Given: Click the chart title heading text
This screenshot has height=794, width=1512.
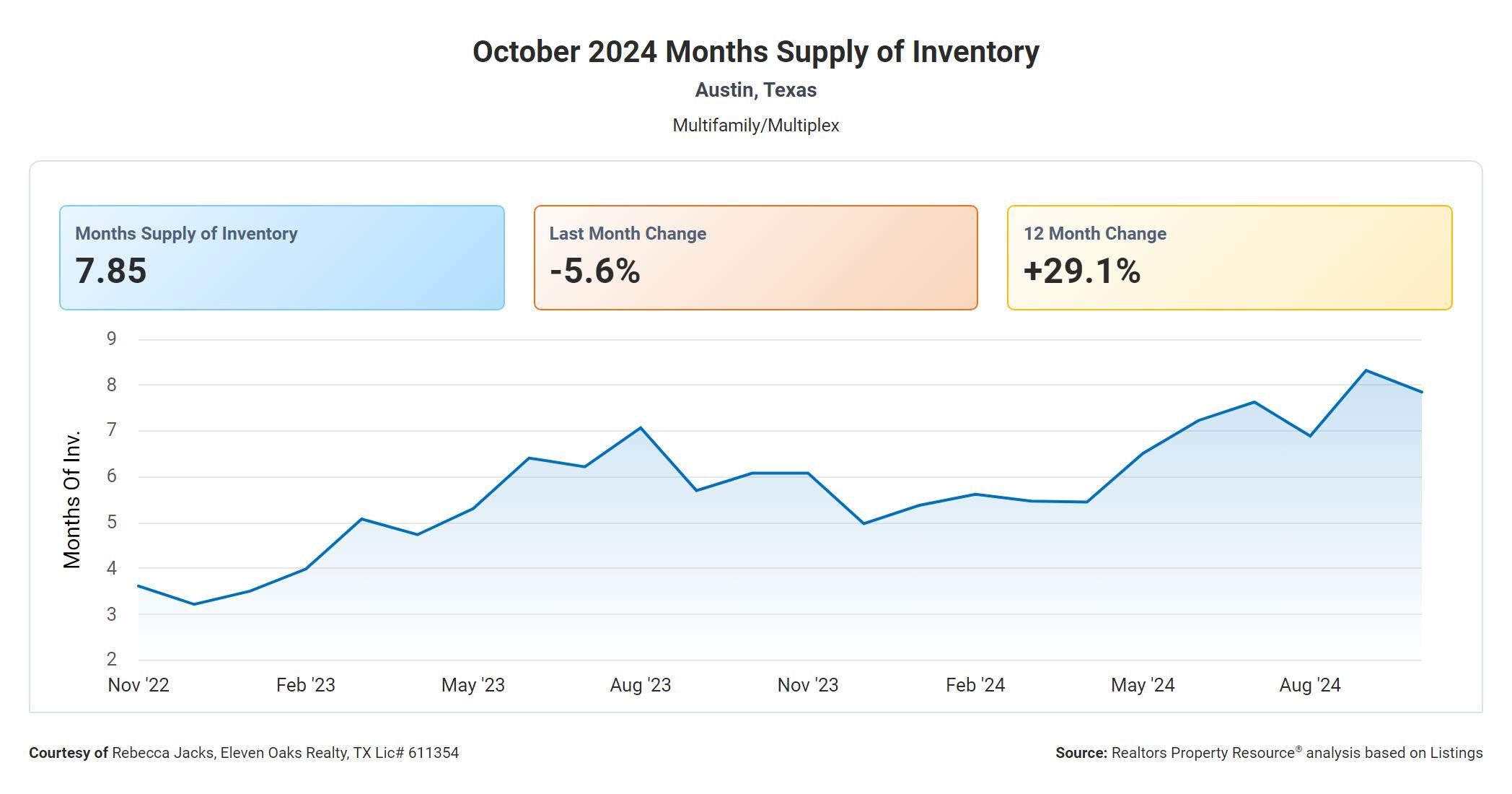Looking at the screenshot, I should 755,52.
